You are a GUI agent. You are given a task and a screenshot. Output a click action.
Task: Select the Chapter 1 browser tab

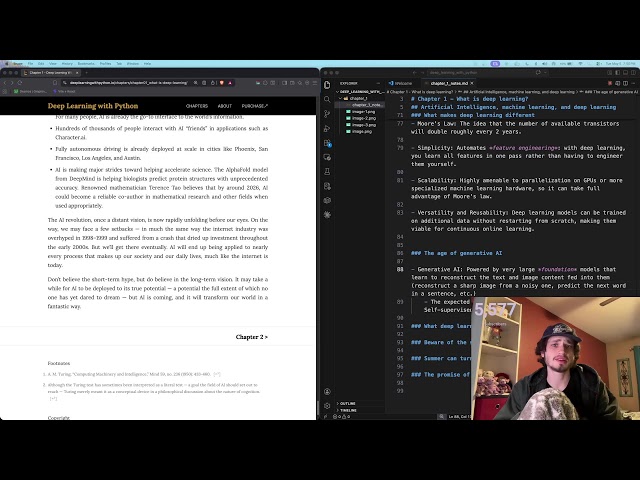coord(50,73)
